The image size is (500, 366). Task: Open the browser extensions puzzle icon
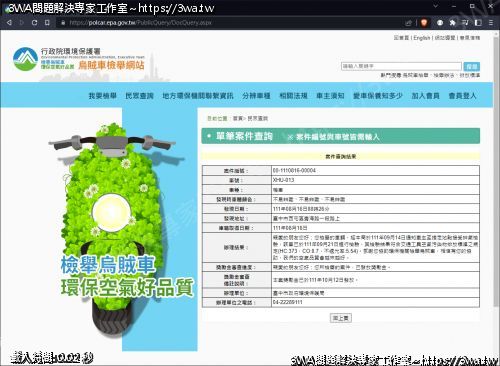point(452,23)
